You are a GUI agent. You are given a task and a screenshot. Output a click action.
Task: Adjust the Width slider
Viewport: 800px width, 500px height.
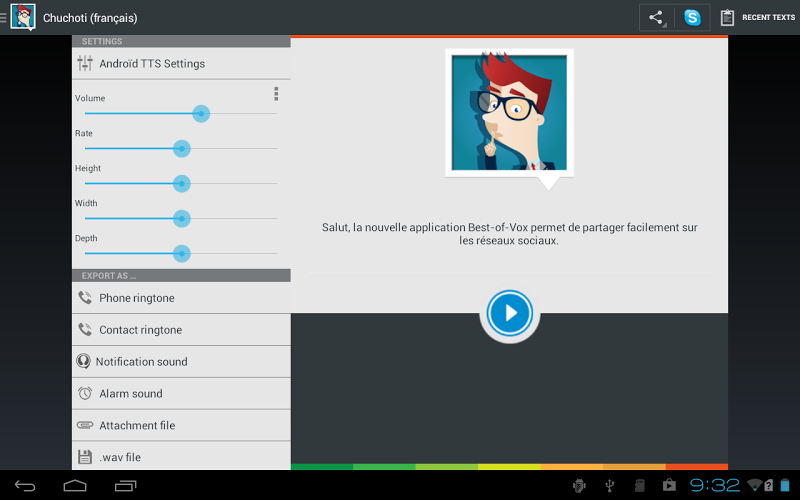click(181, 218)
